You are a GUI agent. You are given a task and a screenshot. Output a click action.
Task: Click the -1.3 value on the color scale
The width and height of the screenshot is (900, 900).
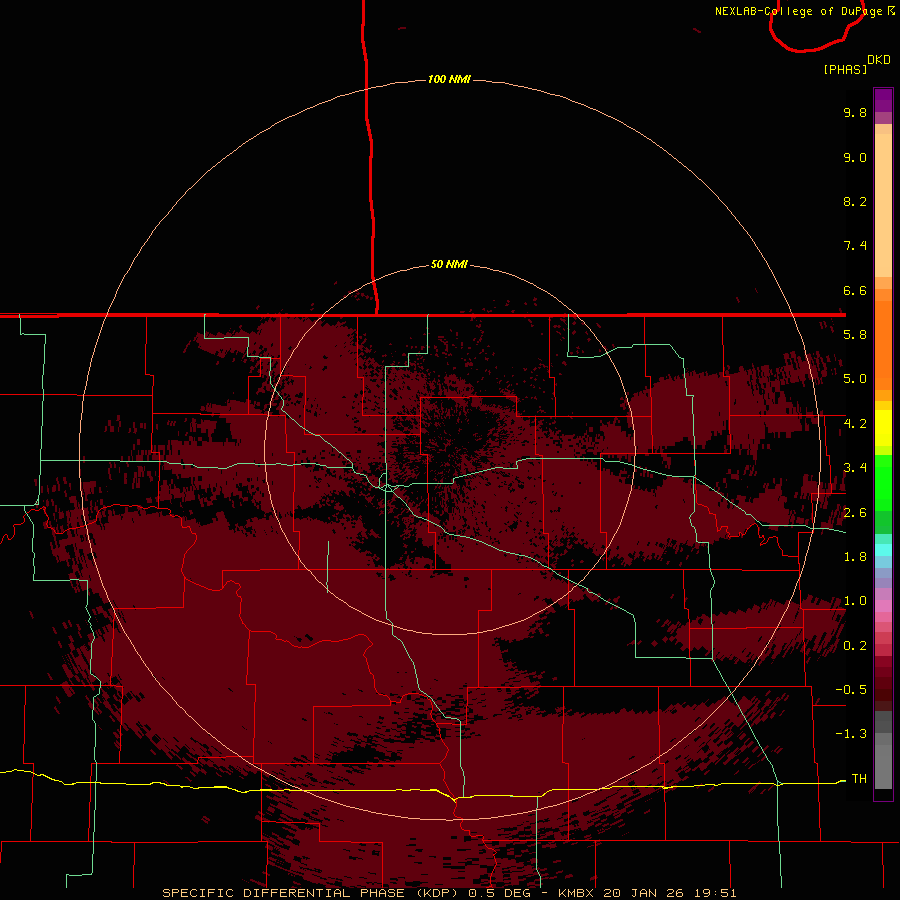click(851, 734)
